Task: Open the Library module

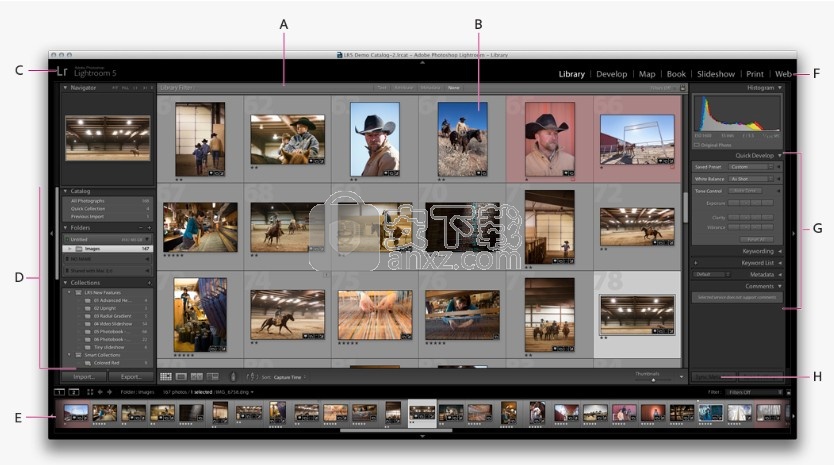Action: point(572,74)
